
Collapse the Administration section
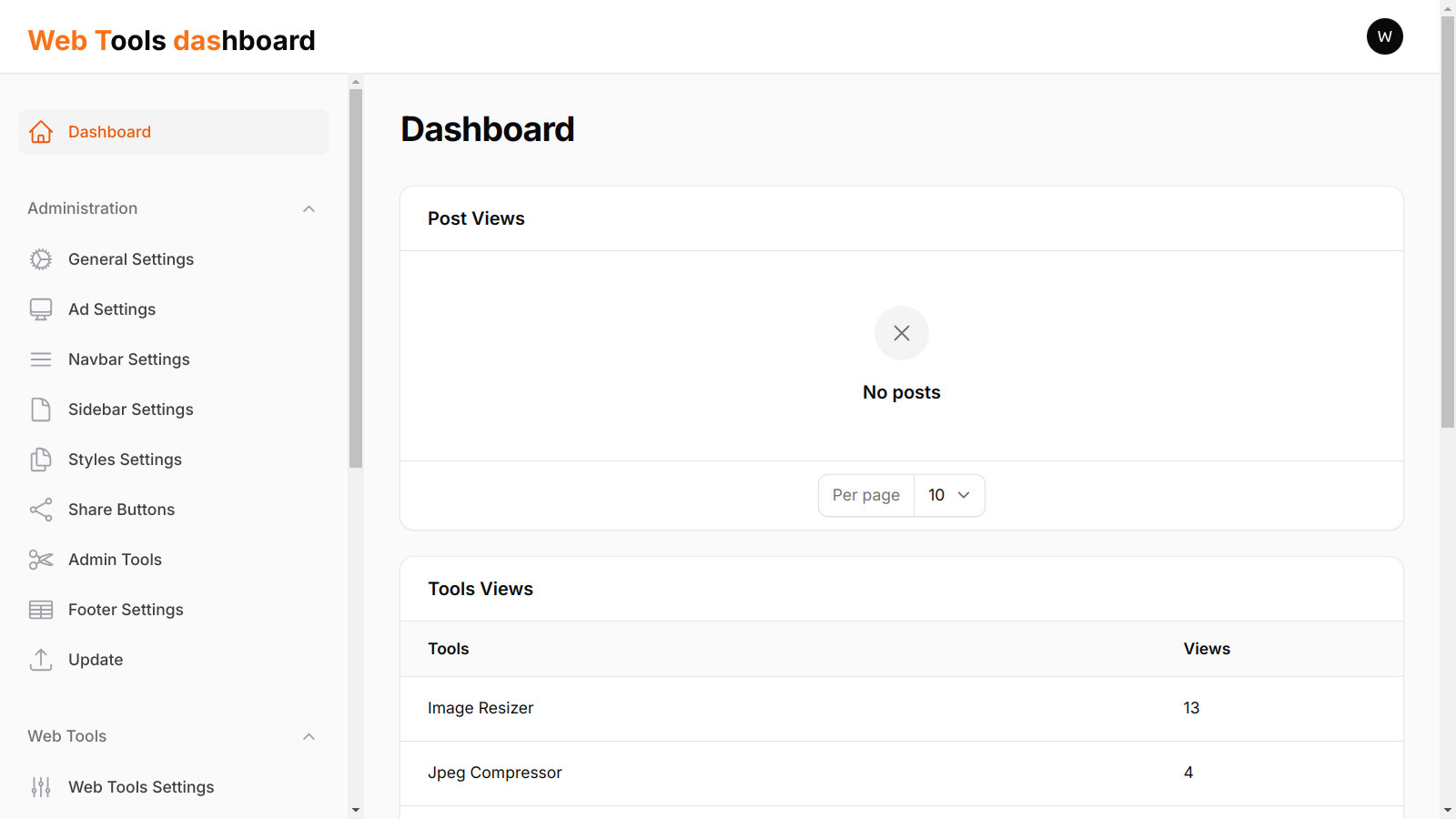click(x=309, y=208)
